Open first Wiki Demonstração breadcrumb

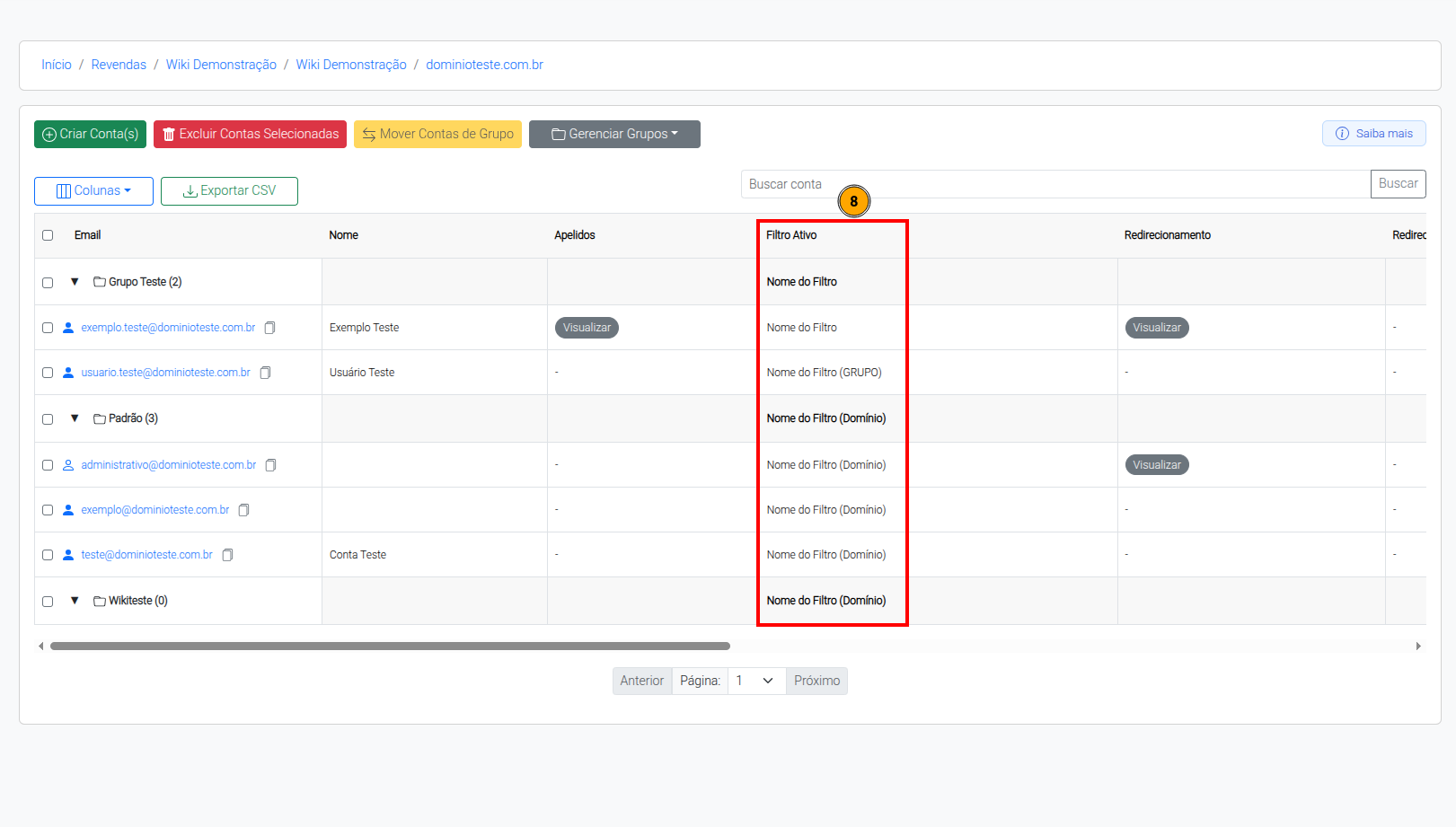tap(221, 65)
